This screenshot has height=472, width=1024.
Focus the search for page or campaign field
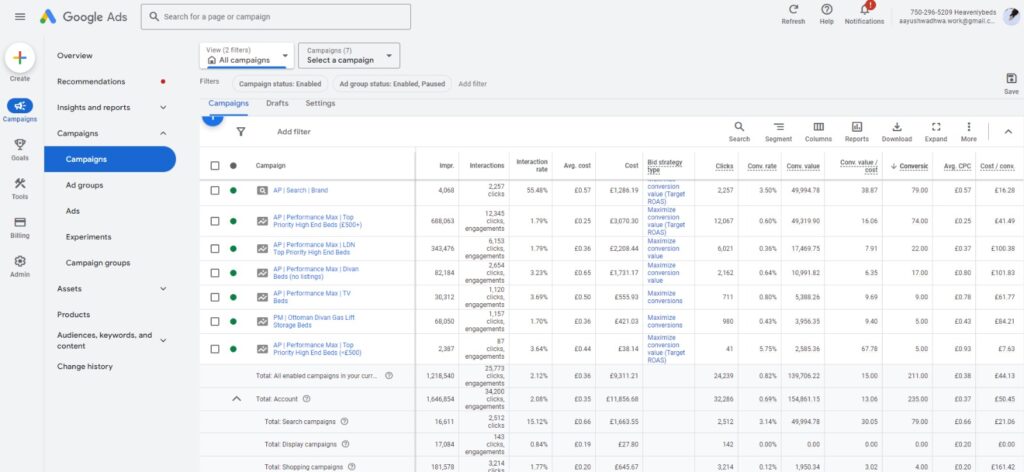coord(275,17)
